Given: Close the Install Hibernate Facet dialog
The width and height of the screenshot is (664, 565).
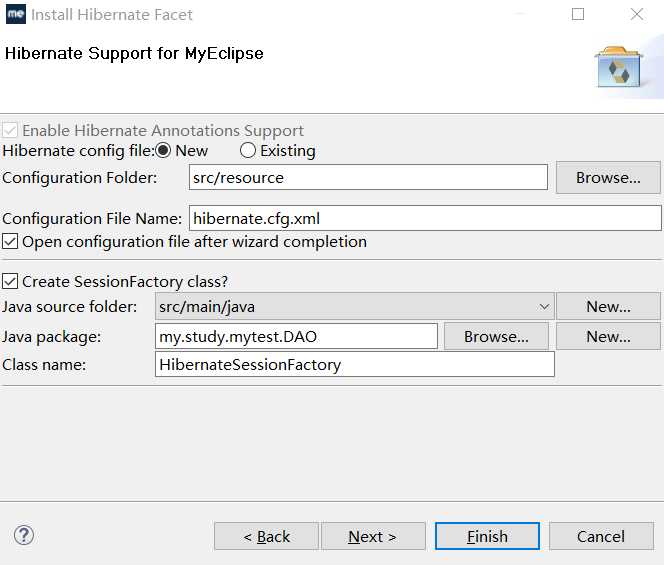Looking at the screenshot, I should tap(637, 14).
